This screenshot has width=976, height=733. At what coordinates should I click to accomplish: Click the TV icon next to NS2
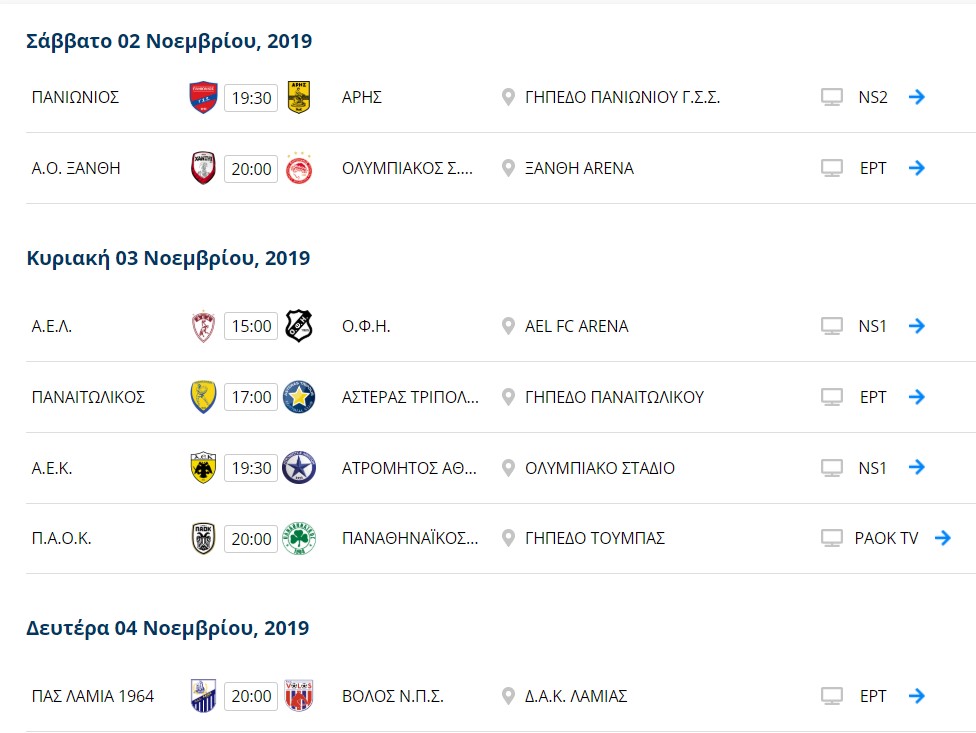click(x=832, y=97)
